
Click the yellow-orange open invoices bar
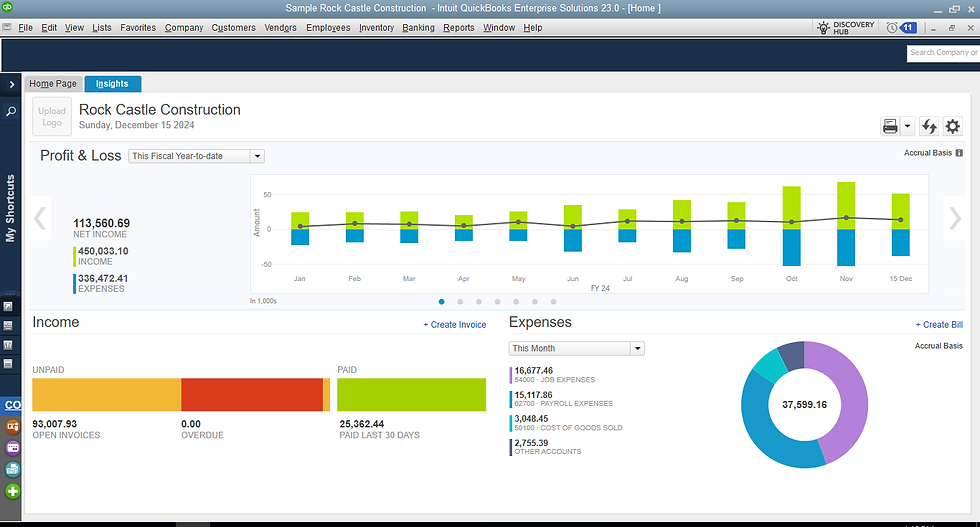point(106,394)
